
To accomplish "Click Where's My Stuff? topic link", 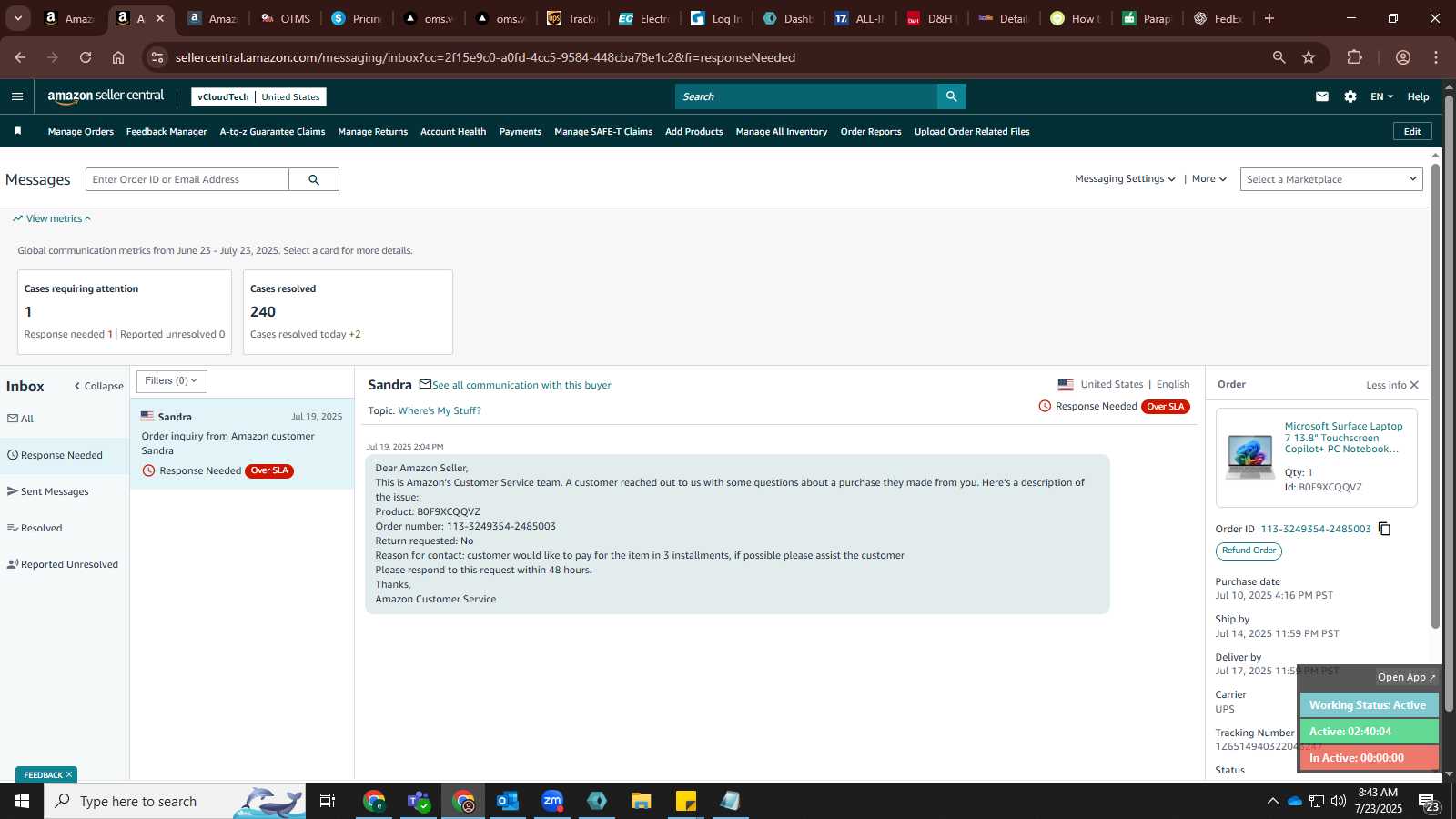I will pyautogui.click(x=440, y=410).
